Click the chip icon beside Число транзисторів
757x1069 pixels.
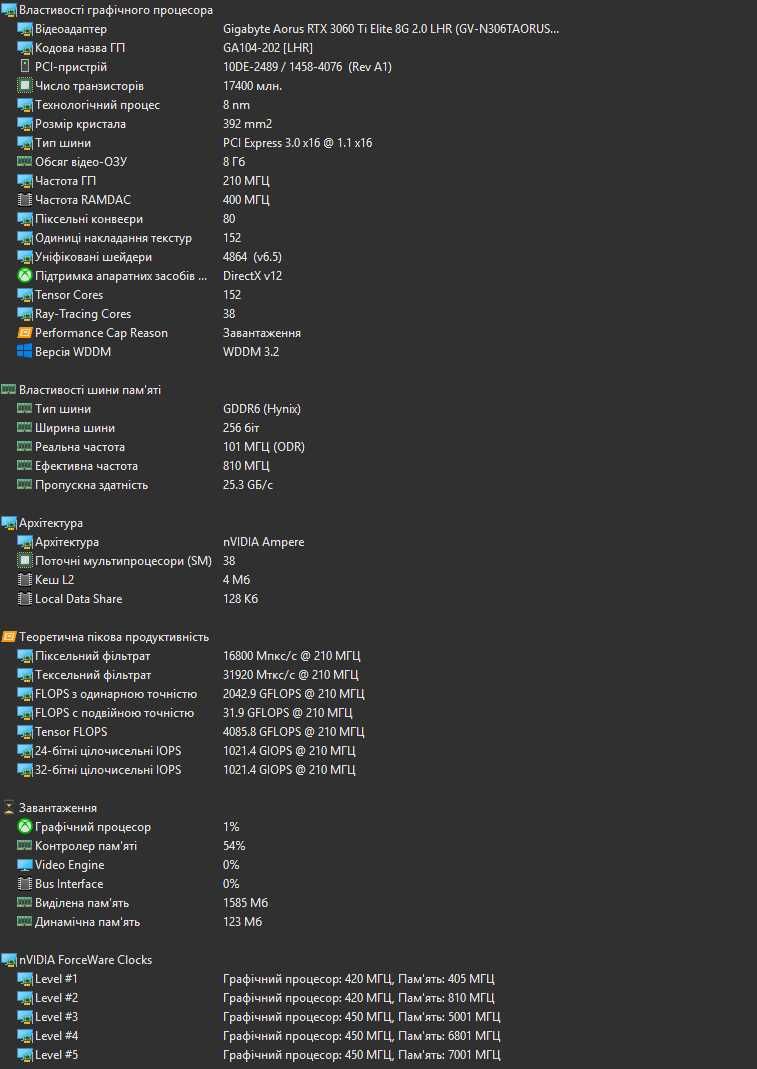tap(25, 86)
